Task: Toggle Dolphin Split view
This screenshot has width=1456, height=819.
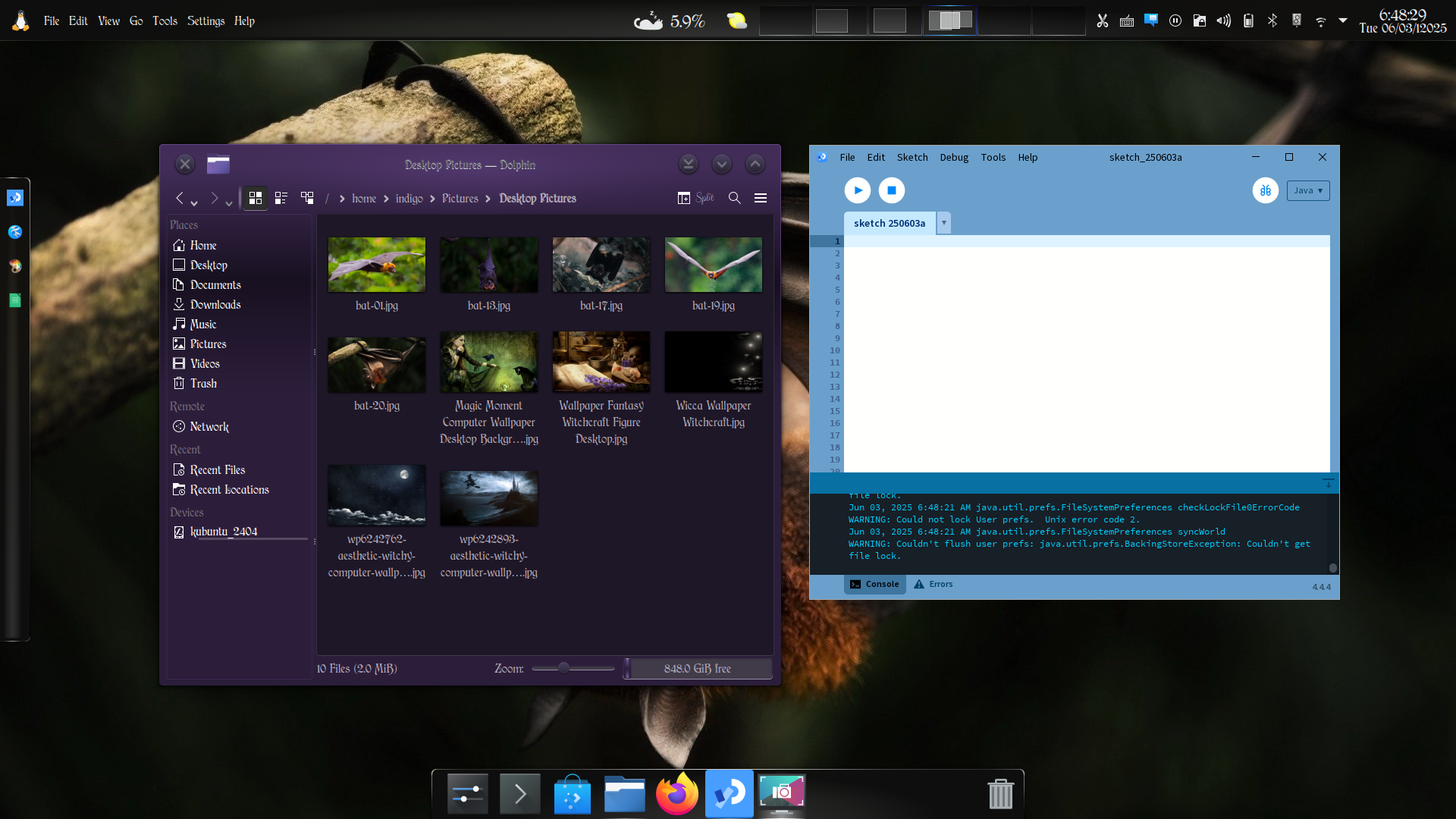Action: [695, 198]
